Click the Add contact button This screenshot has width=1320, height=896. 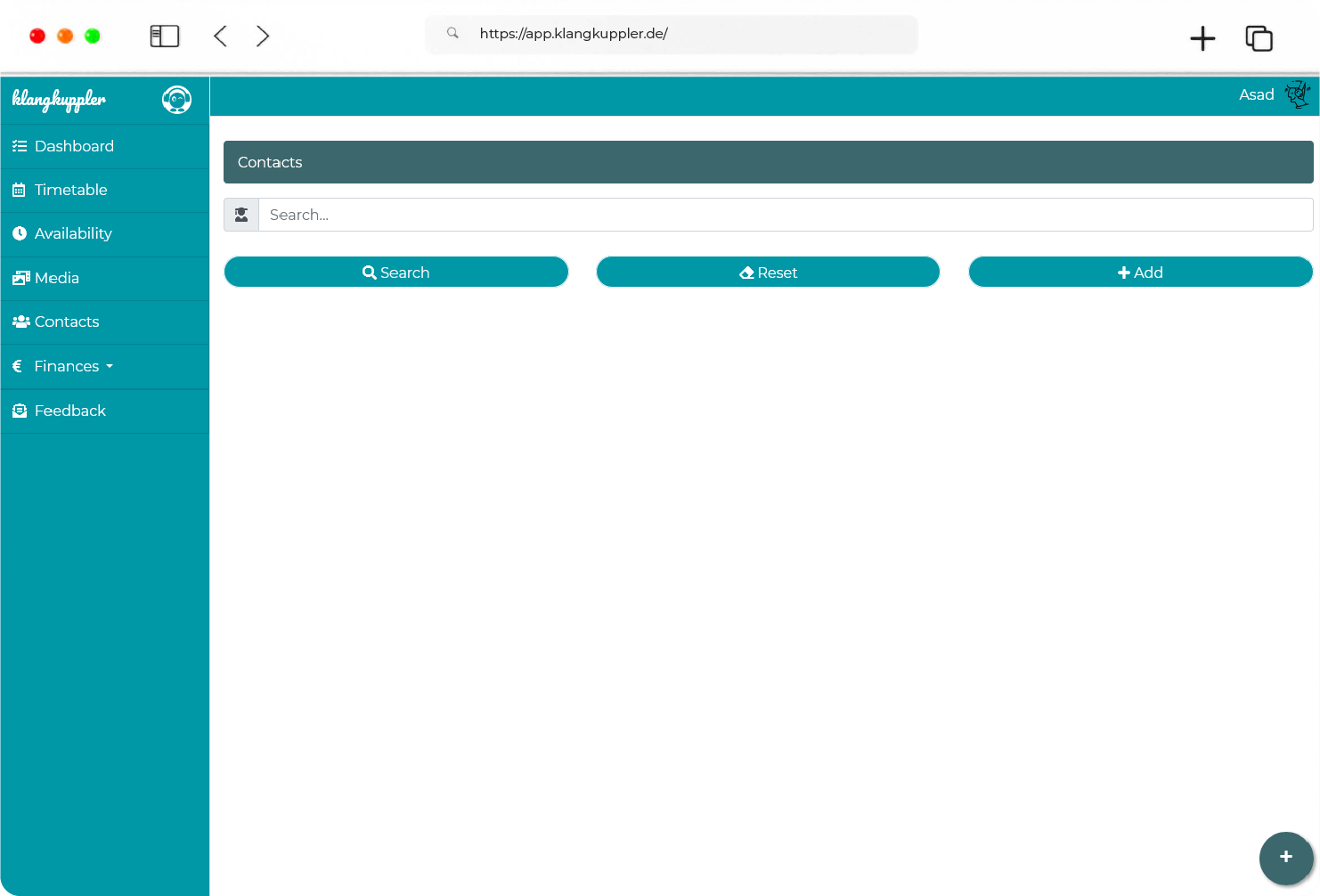click(x=1140, y=273)
